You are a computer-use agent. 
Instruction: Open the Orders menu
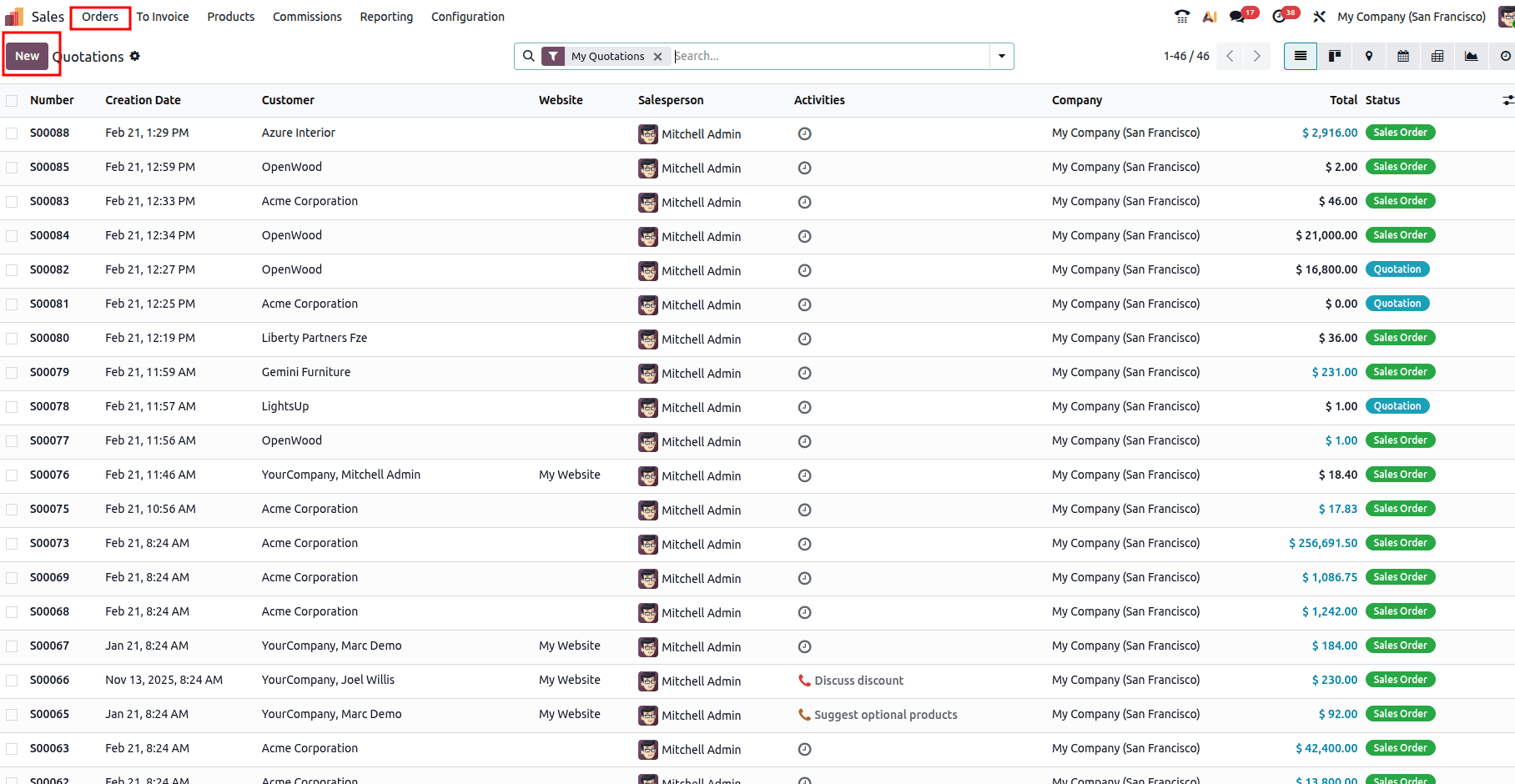click(x=100, y=17)
